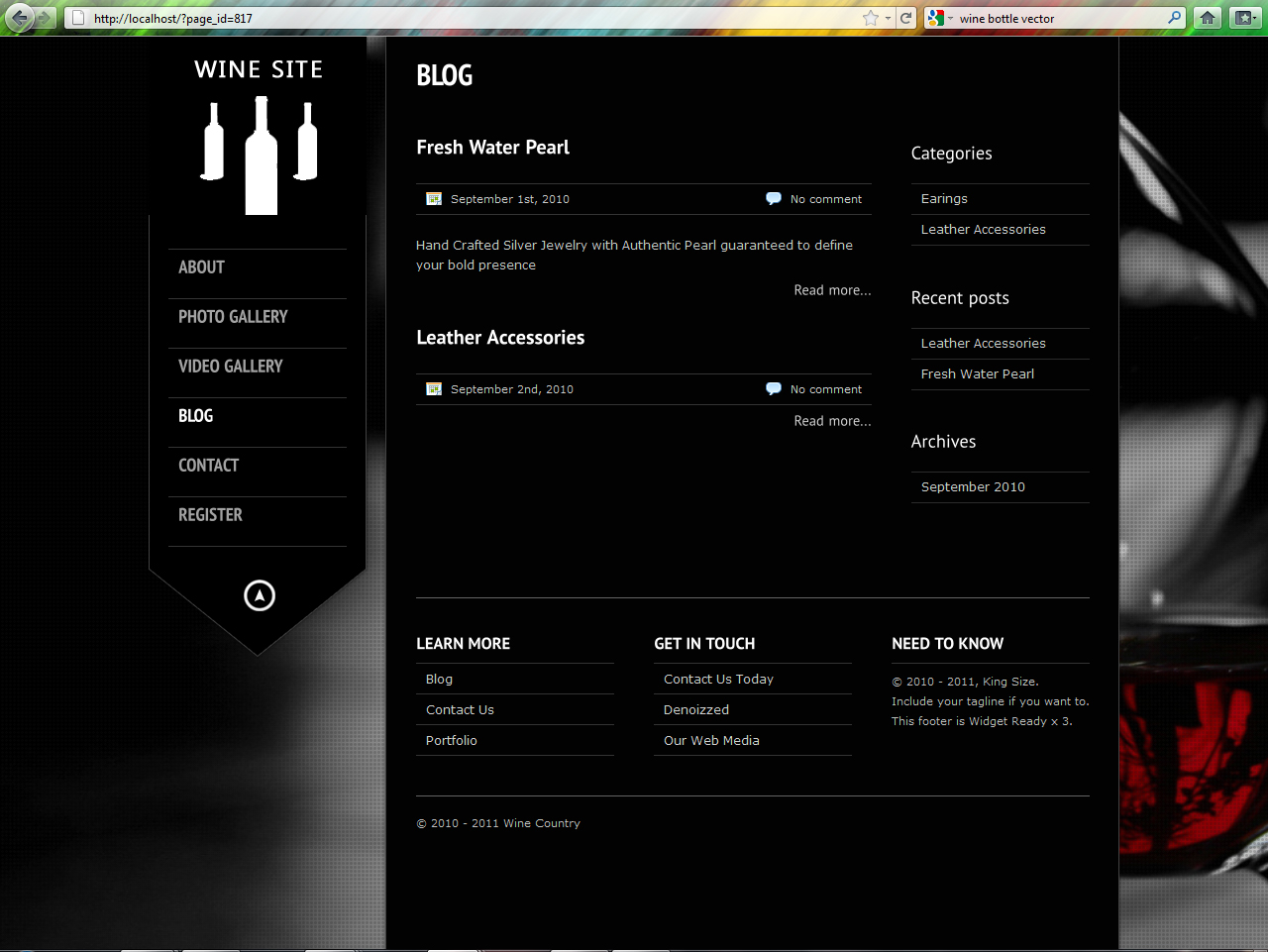Go to the browser home page
Screen dimensions: 1268x952
(x=1208, y=18)
